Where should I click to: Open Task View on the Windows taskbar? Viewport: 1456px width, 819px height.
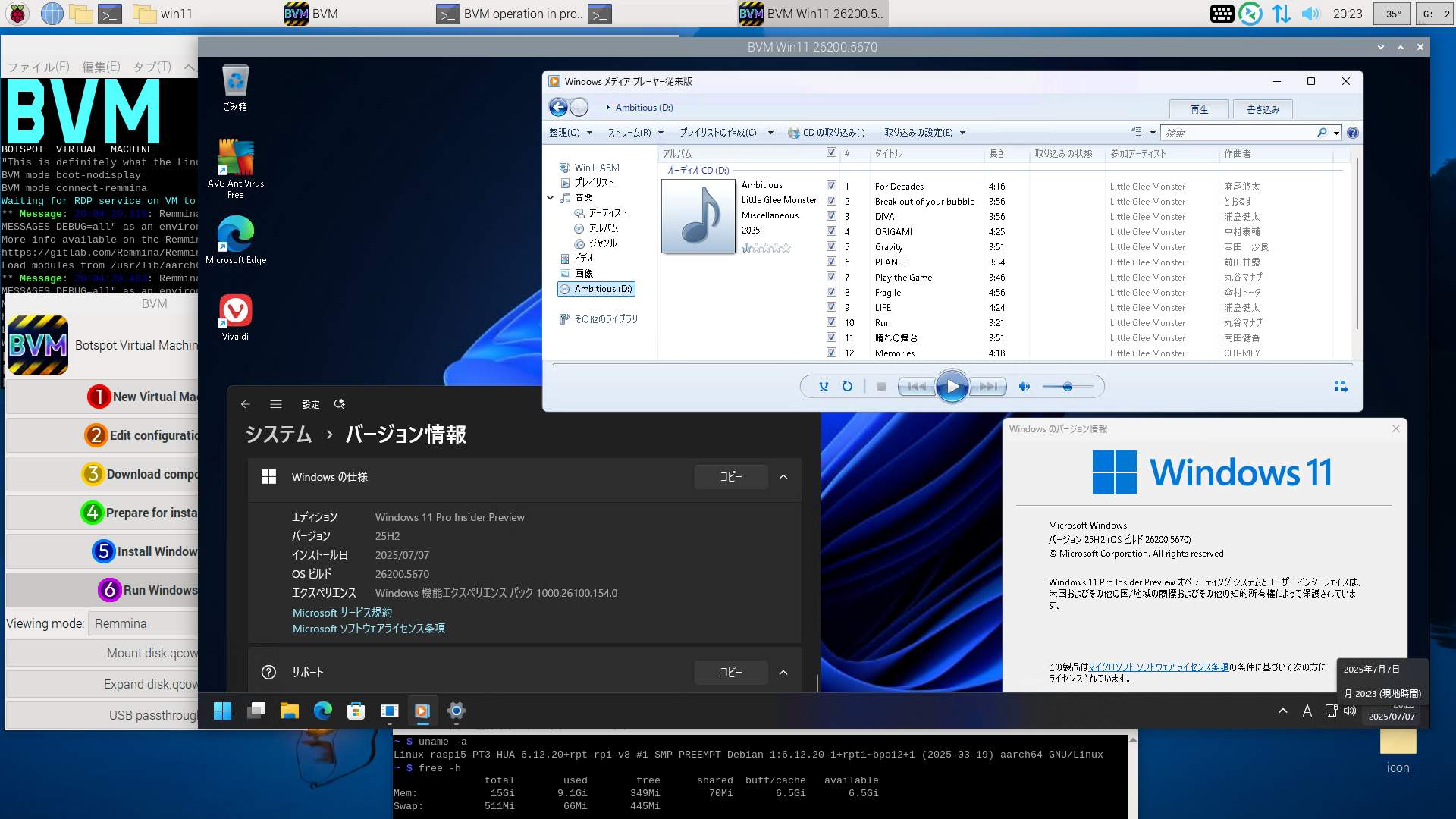(x=256, y=711)
